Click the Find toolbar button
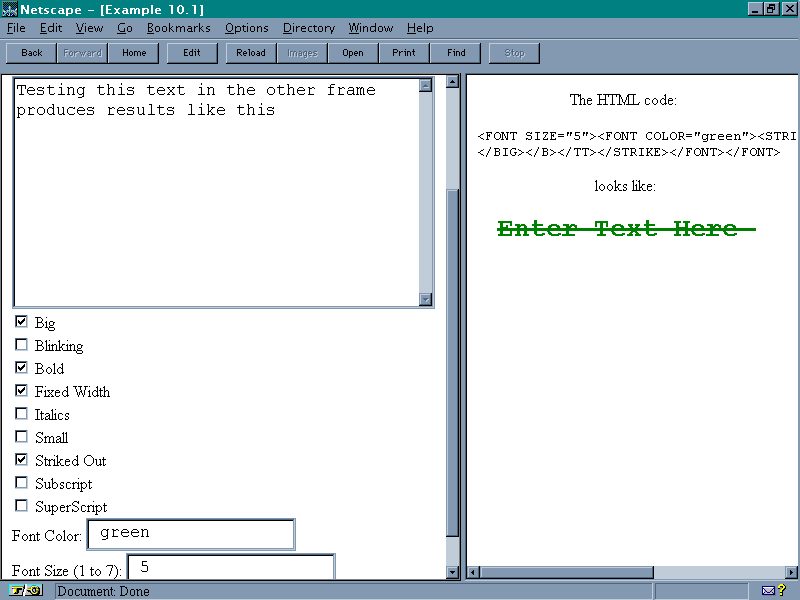800x600 pixels. (456, 53)
